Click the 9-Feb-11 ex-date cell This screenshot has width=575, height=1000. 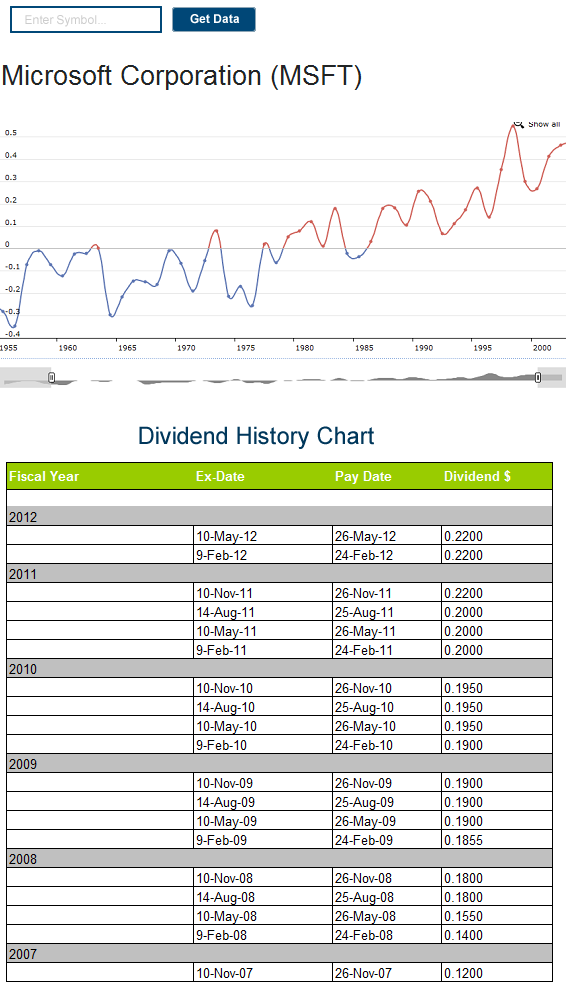point(263,650)
